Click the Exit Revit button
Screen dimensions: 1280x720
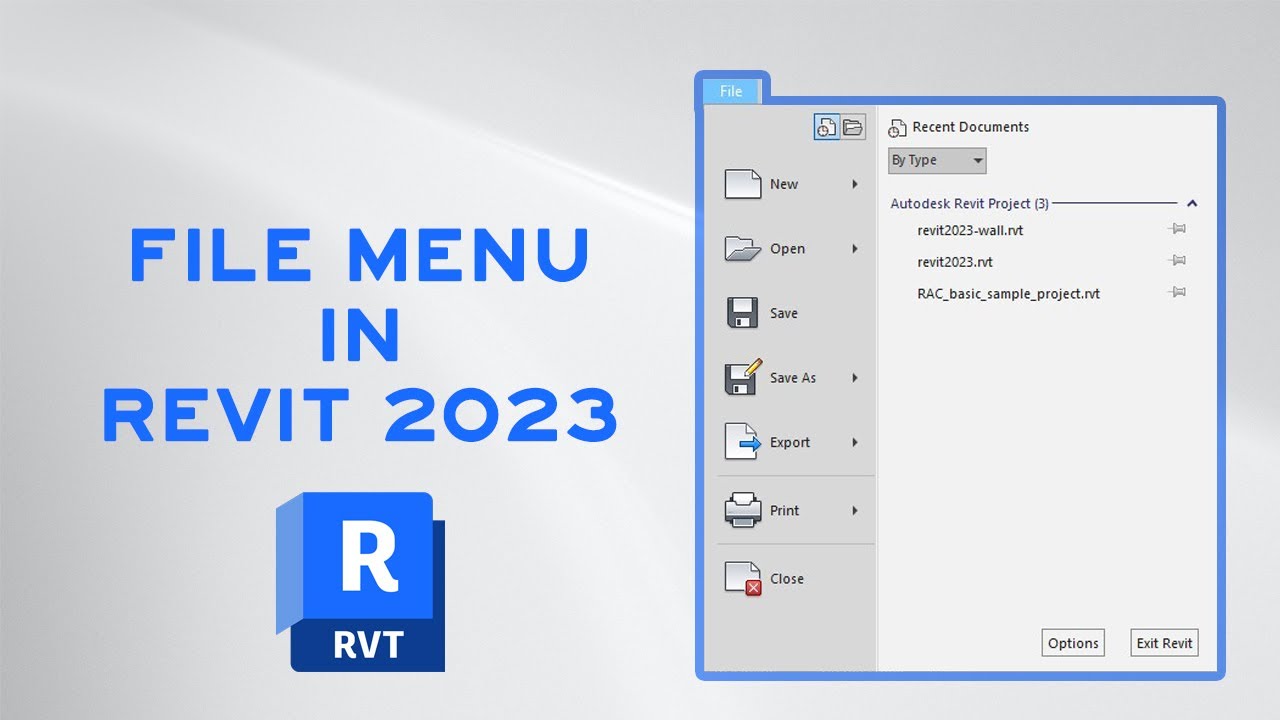(x=1164, y=643)
